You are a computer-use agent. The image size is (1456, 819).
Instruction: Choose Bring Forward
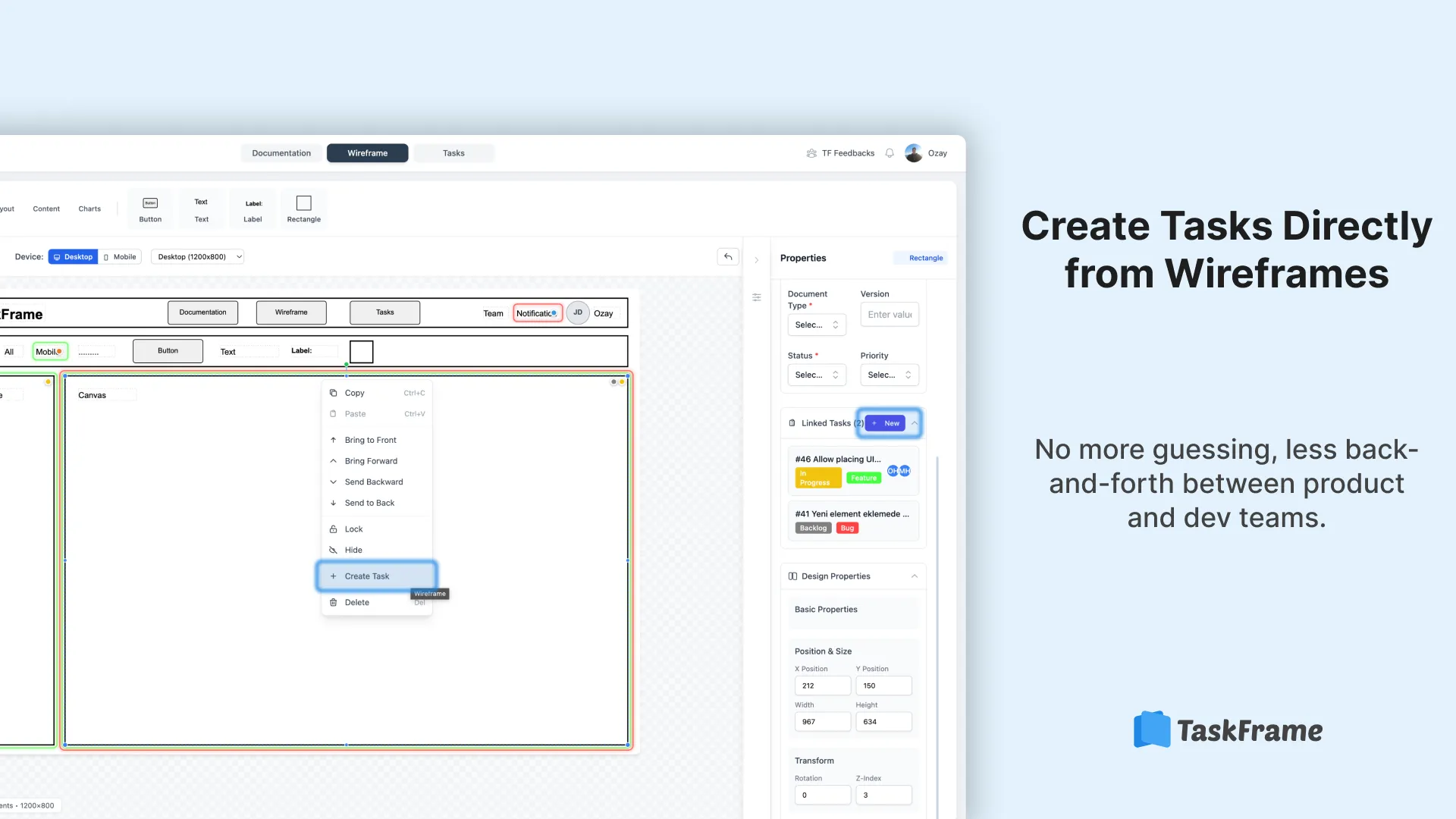(377, 461)
